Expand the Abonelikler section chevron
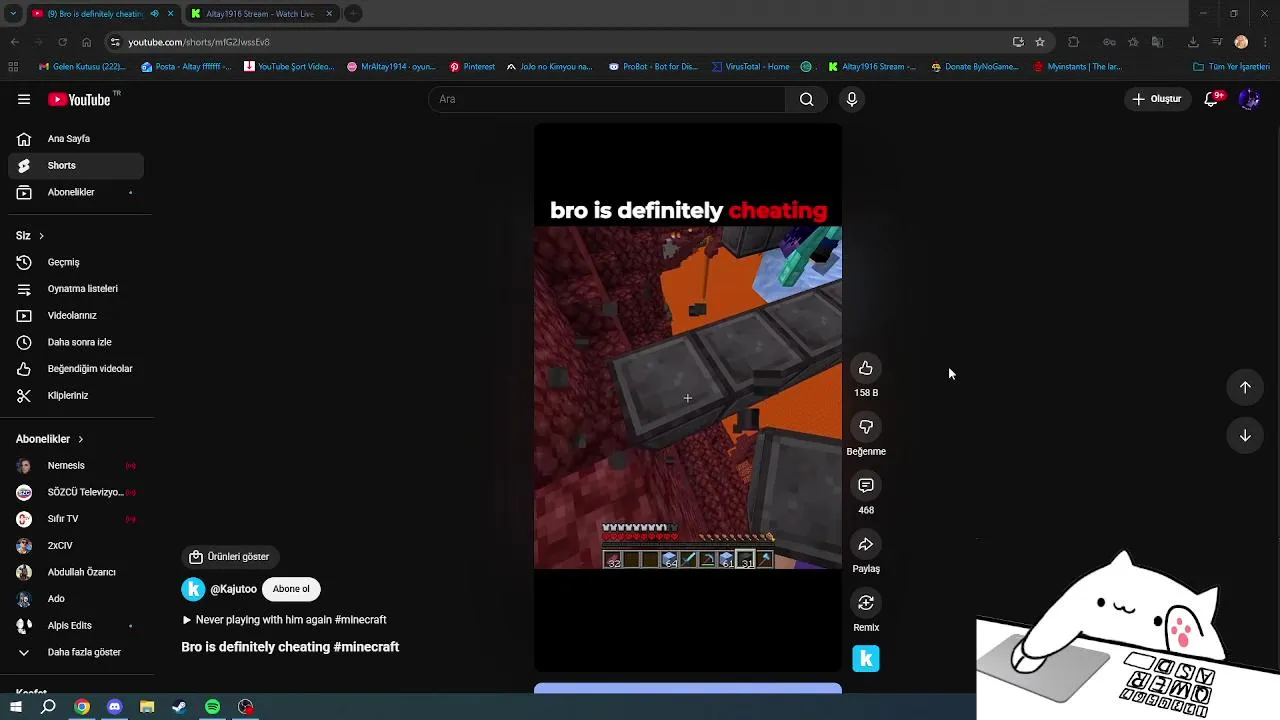Image resolution: width=1280 pixels, height=720 pixels. click(80, 439)
